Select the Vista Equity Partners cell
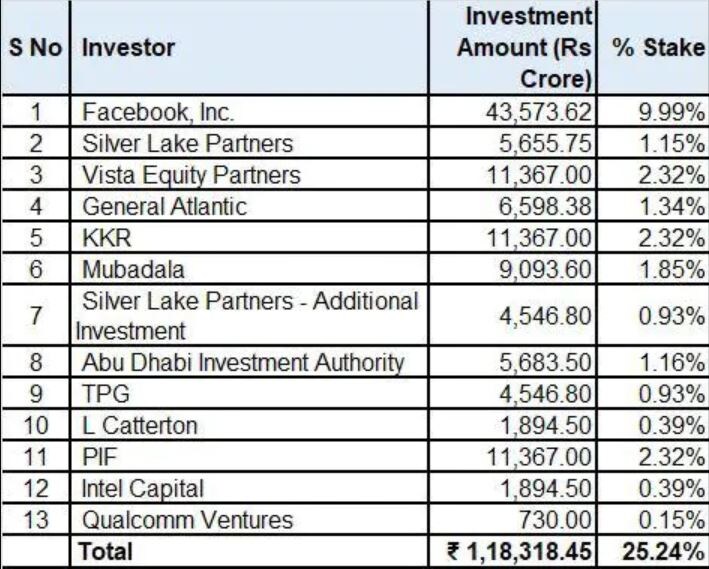This screenshot has height=569, width=709. (x=249, y=175)
